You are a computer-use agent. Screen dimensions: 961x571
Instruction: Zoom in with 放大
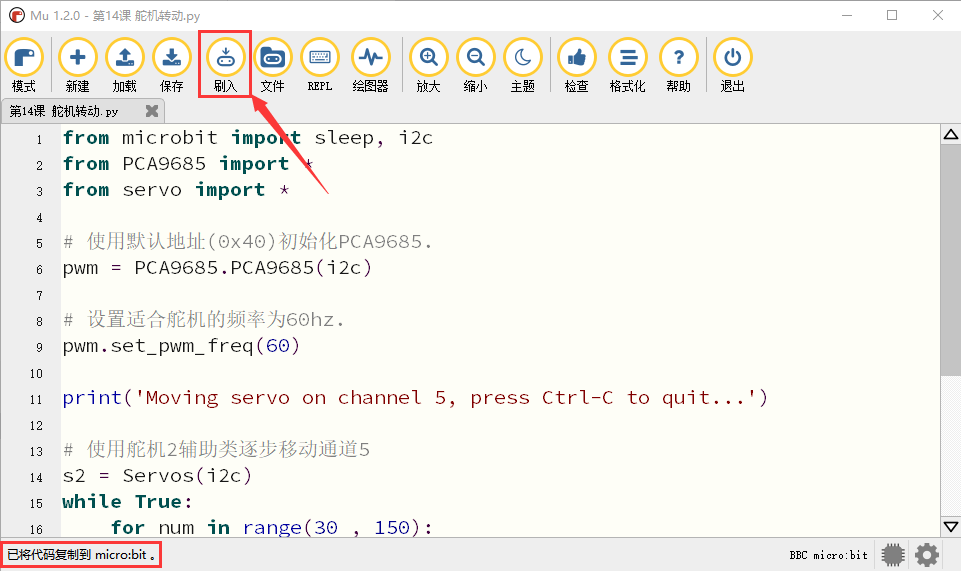coord(428,65)
